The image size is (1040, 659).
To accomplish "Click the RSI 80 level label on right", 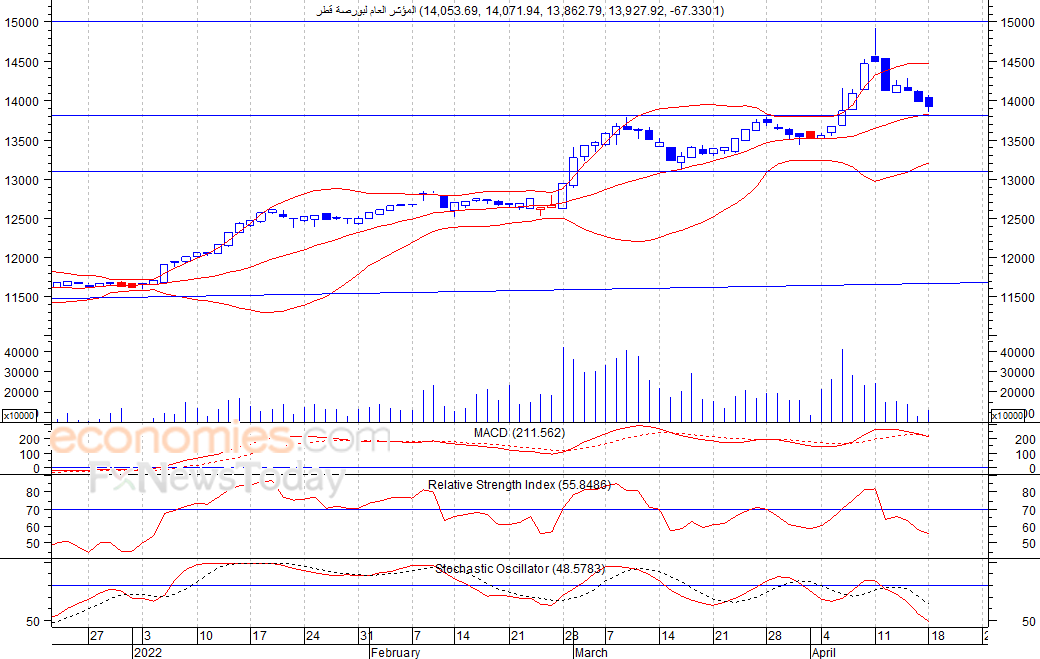I will [x=1029, y=493].
